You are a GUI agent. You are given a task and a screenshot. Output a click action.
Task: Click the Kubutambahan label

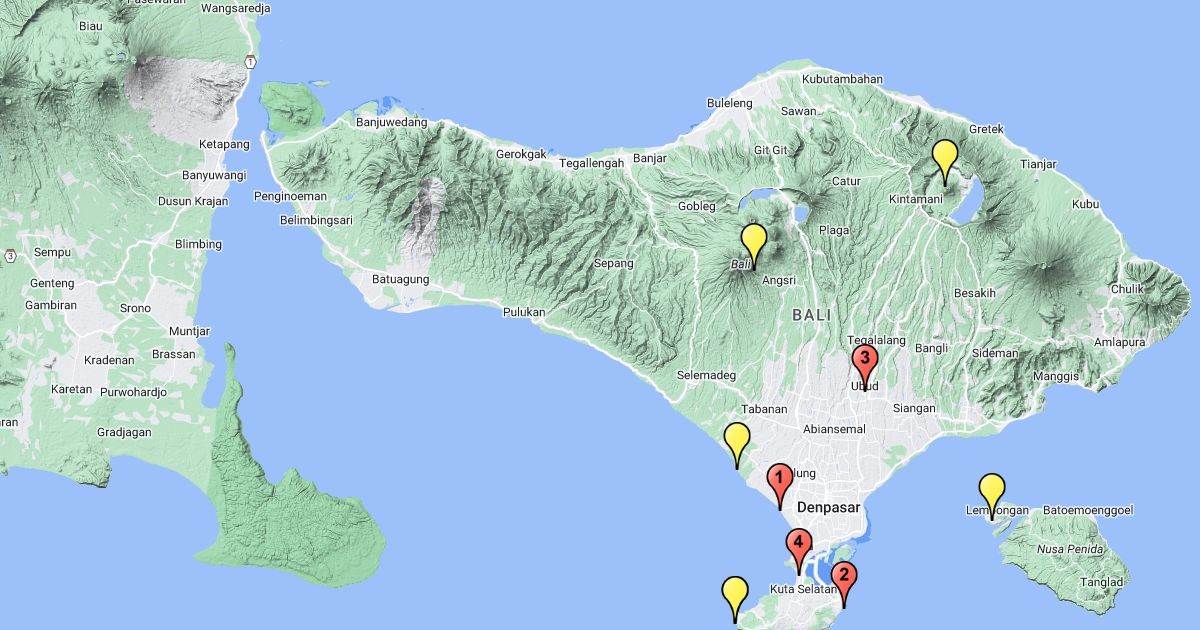(x=843, y=79)
